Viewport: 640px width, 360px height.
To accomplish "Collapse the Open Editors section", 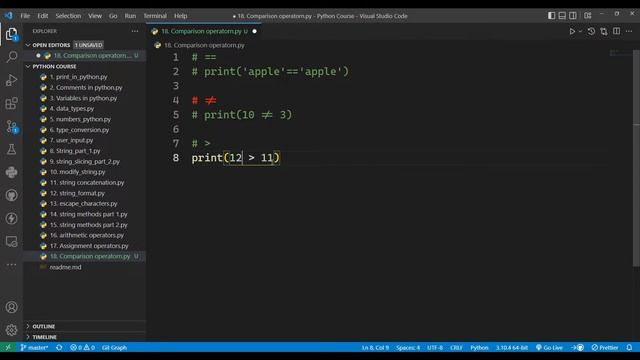I will tap(51, 45).
